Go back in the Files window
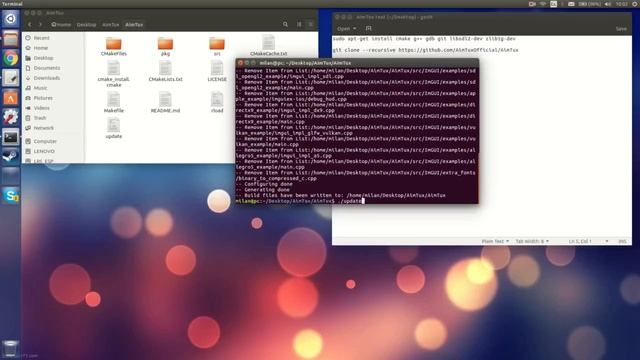Viewport: 640px width, 360px height. pyautogui.click(x=30, y=24)
